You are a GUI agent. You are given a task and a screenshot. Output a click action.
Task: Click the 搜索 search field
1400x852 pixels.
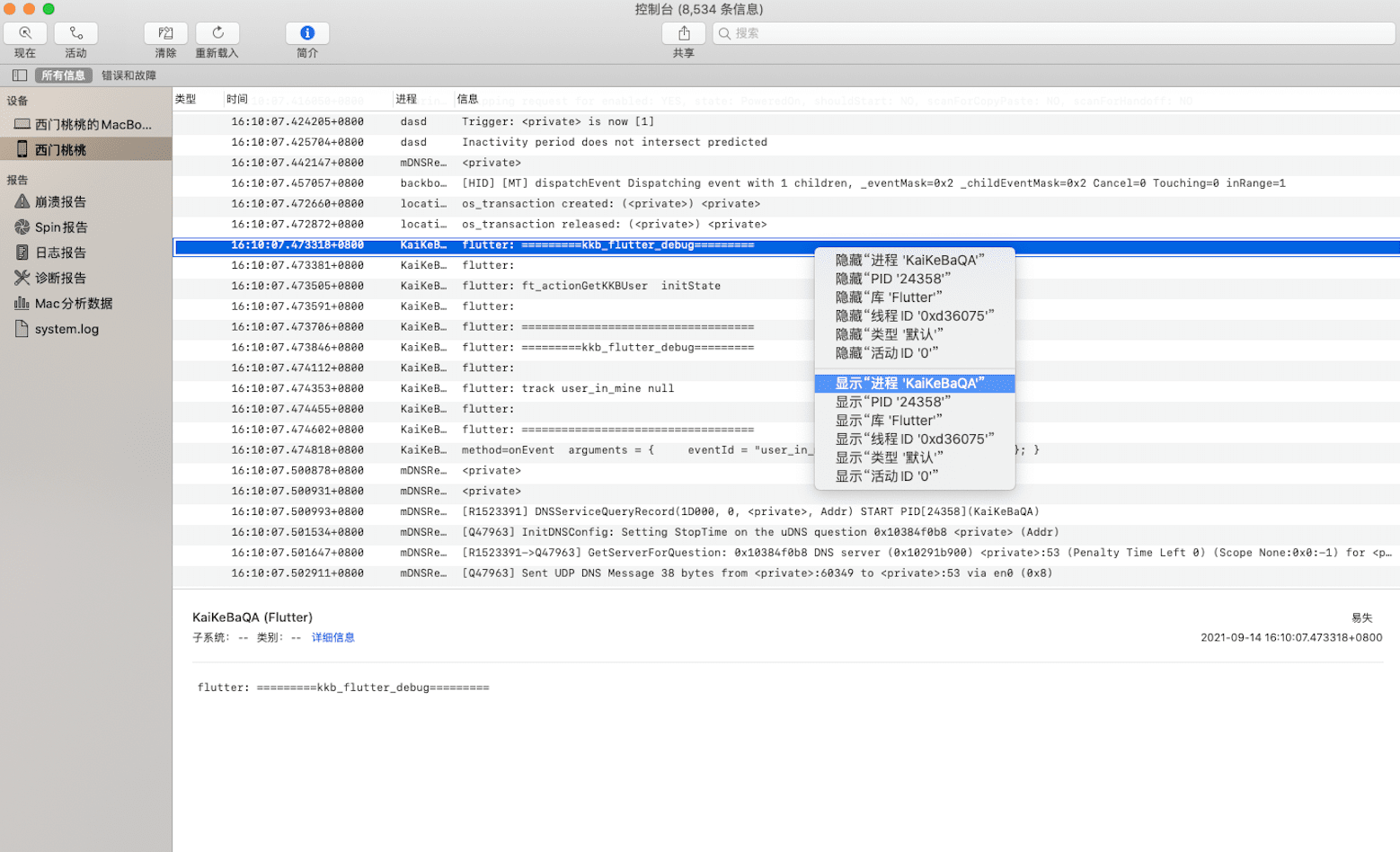1053,33
